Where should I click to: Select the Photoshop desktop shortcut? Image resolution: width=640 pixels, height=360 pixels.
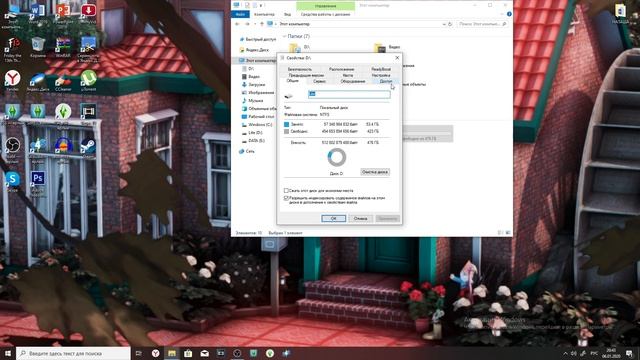click(x=38, y=183)
